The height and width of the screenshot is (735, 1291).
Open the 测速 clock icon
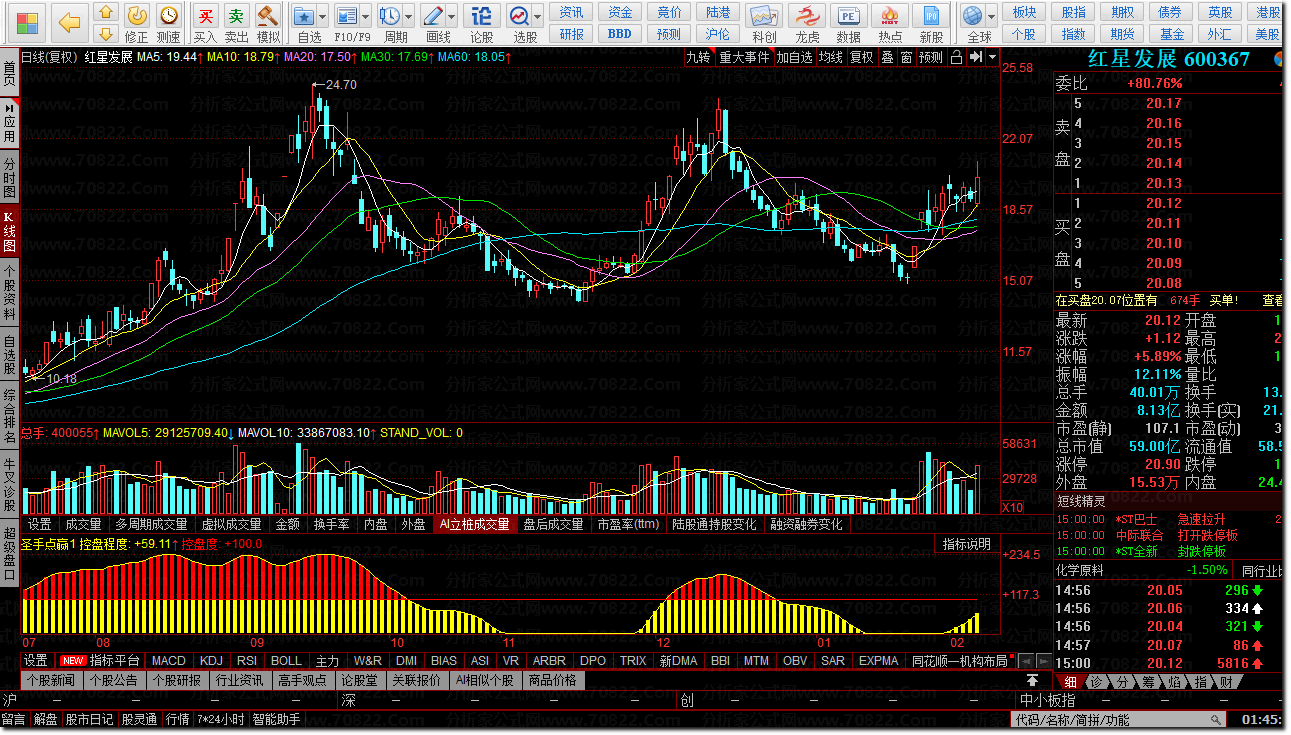[169, 15]
